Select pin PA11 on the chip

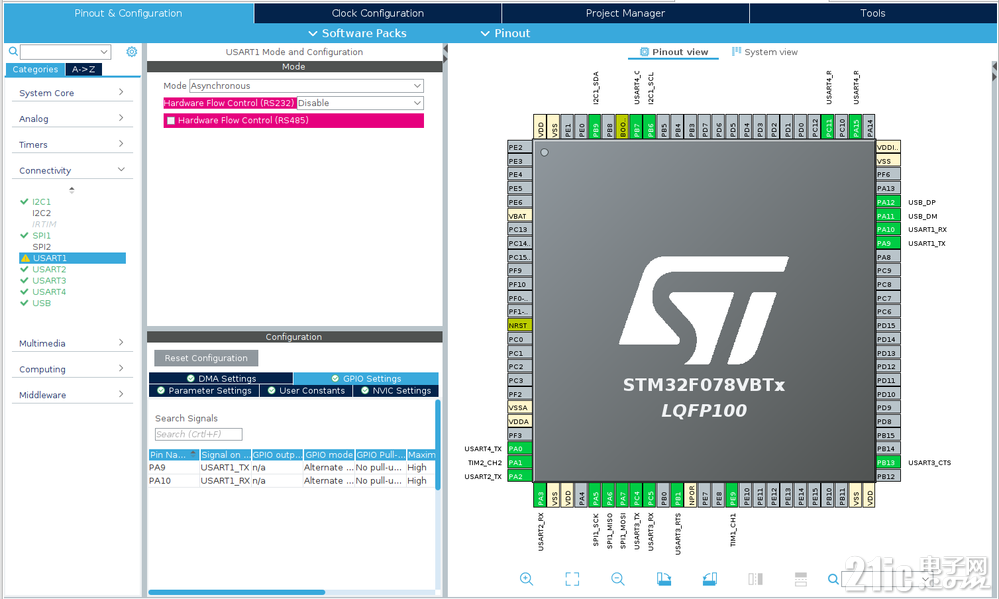pos(888,216)
